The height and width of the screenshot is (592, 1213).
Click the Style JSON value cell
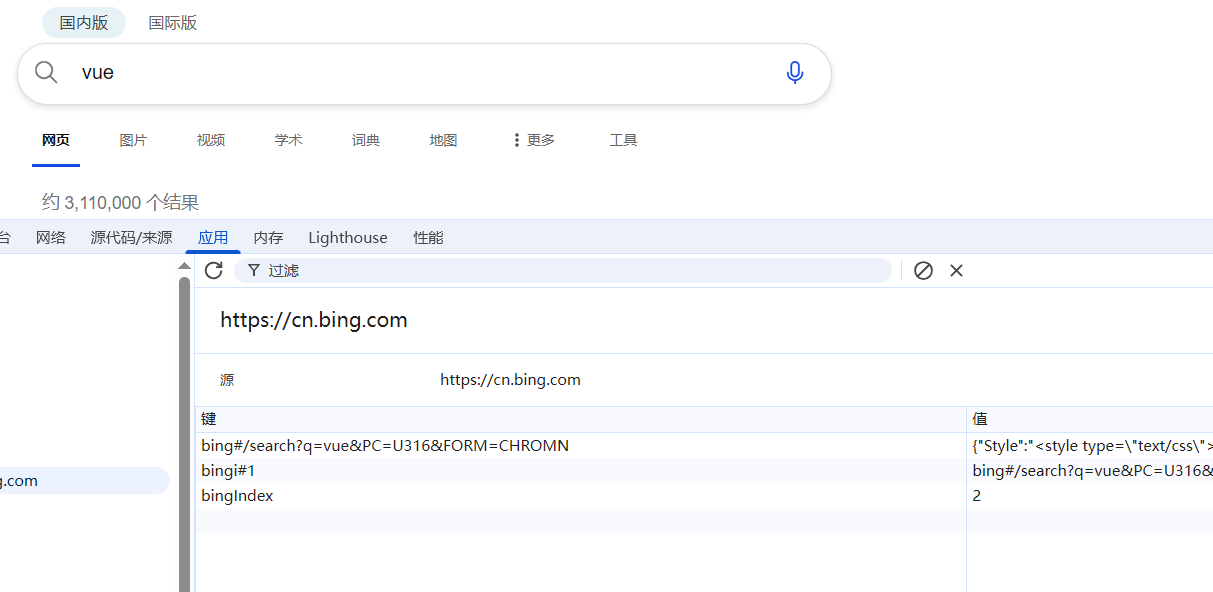(x=1090, y=445)
